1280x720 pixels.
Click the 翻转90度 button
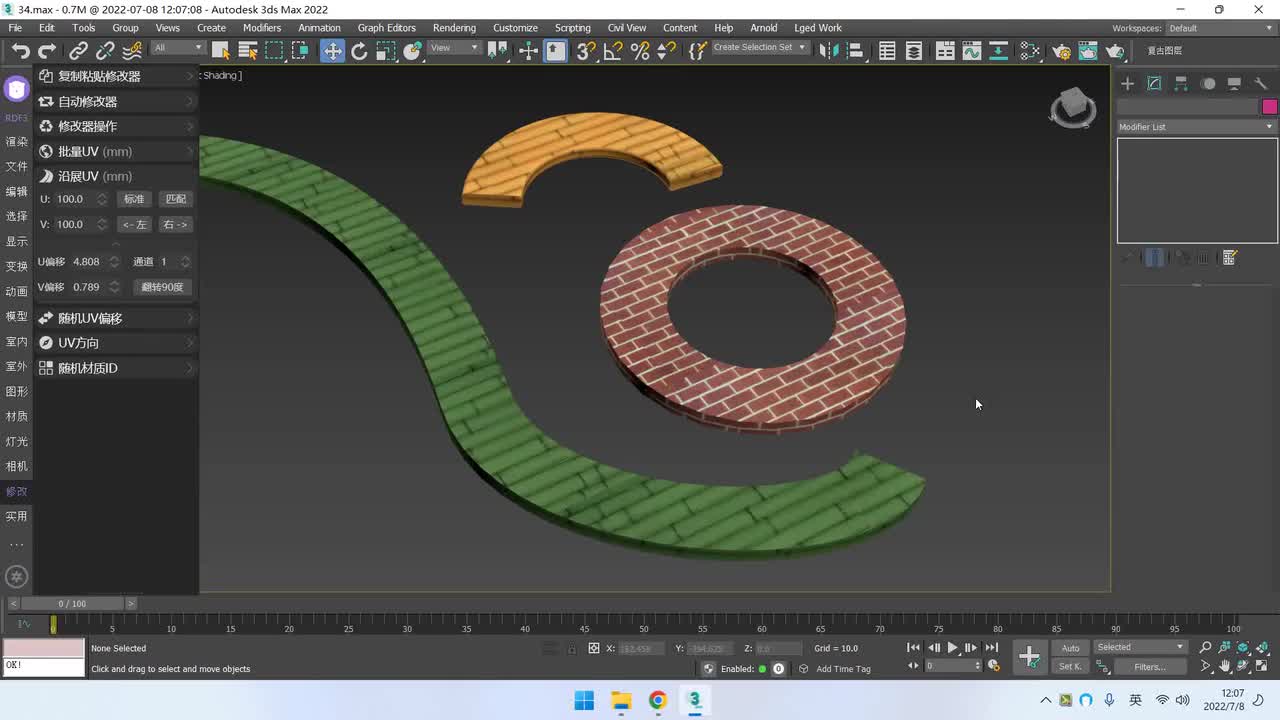(x=162, y=287)
